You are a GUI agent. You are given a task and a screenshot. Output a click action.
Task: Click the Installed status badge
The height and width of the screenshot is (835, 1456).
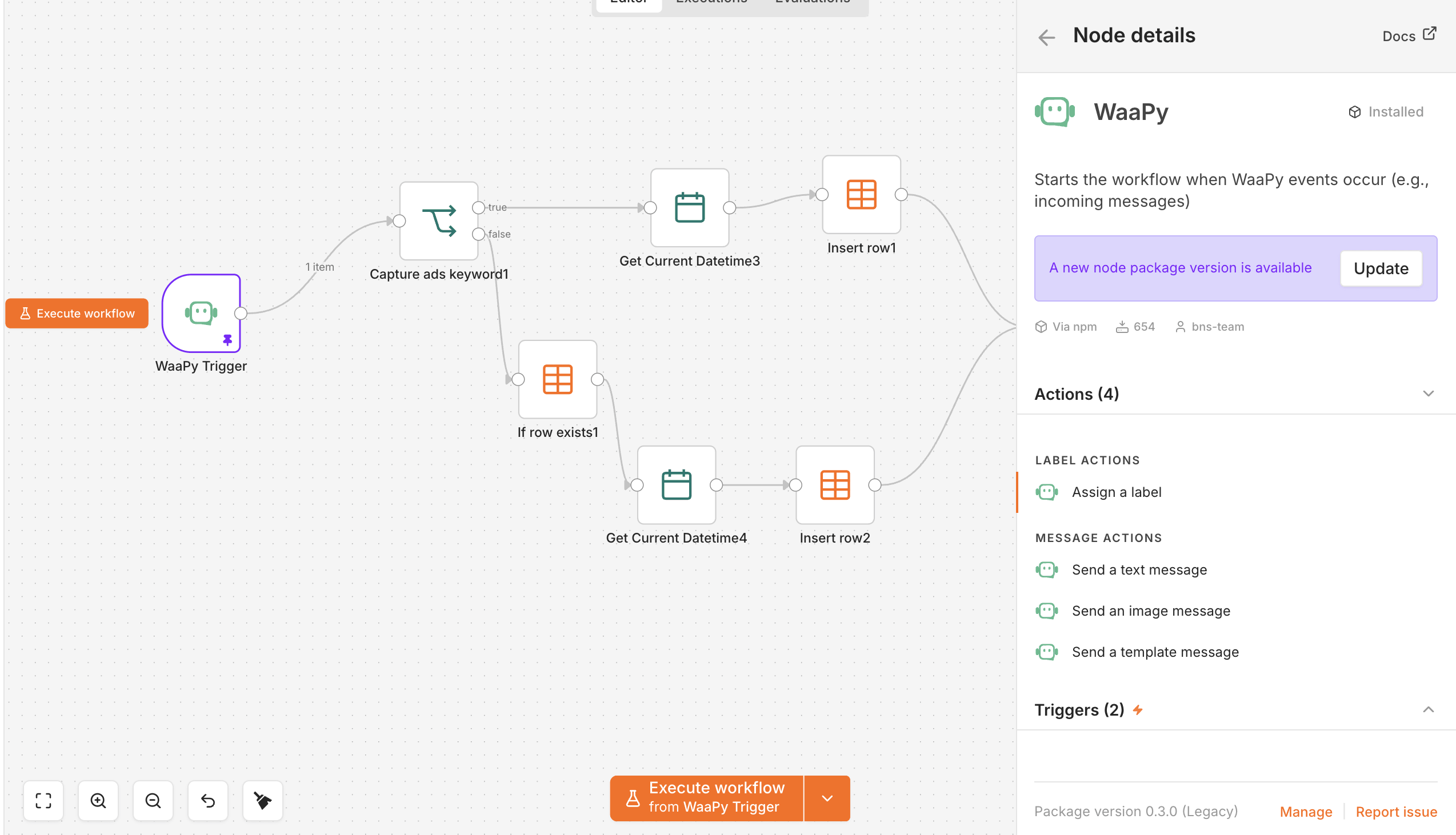(x=1386, y=112)
